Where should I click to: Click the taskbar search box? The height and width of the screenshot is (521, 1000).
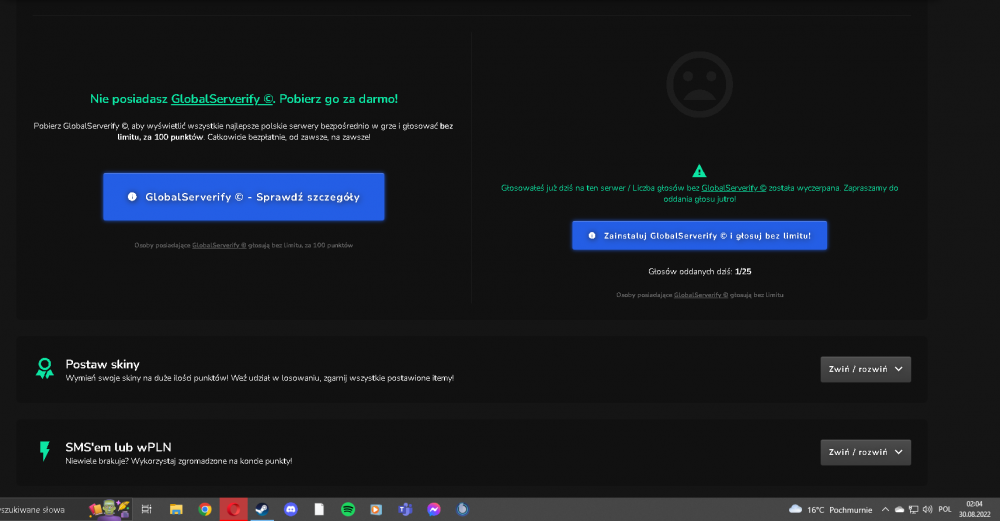64,510
